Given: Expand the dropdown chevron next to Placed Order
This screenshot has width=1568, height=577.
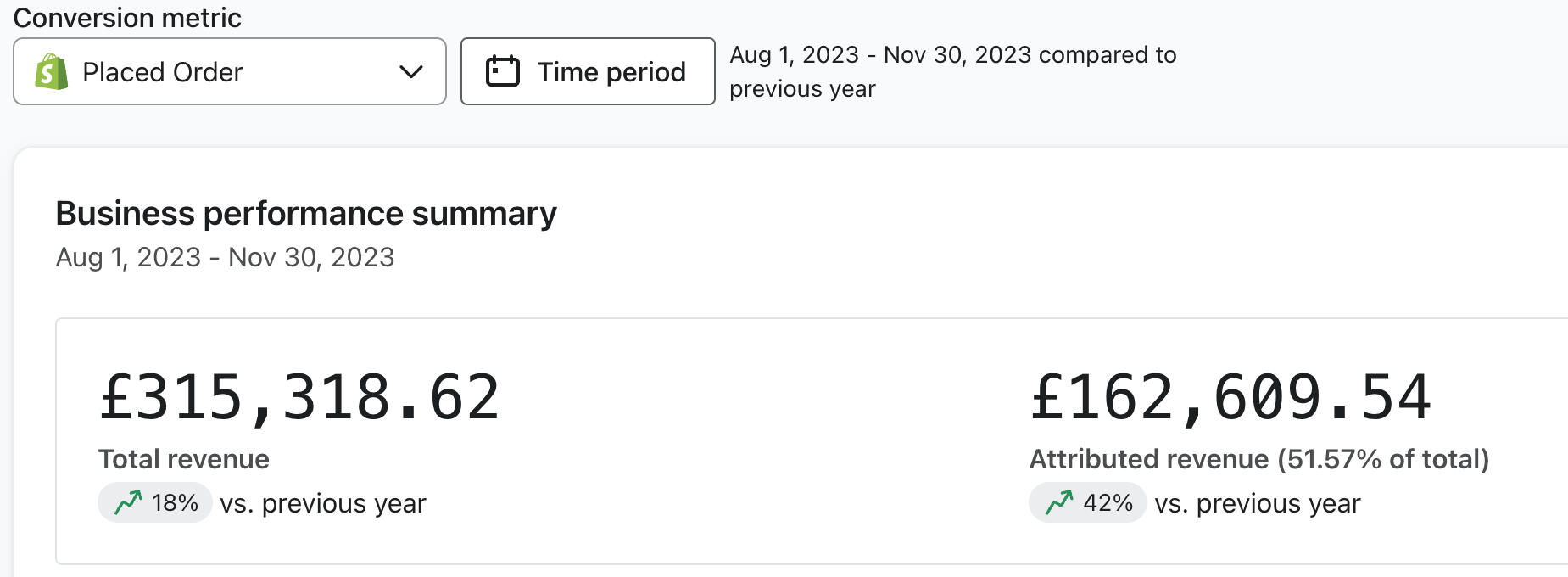Looking at the screenshot, I should click(411, 72).
